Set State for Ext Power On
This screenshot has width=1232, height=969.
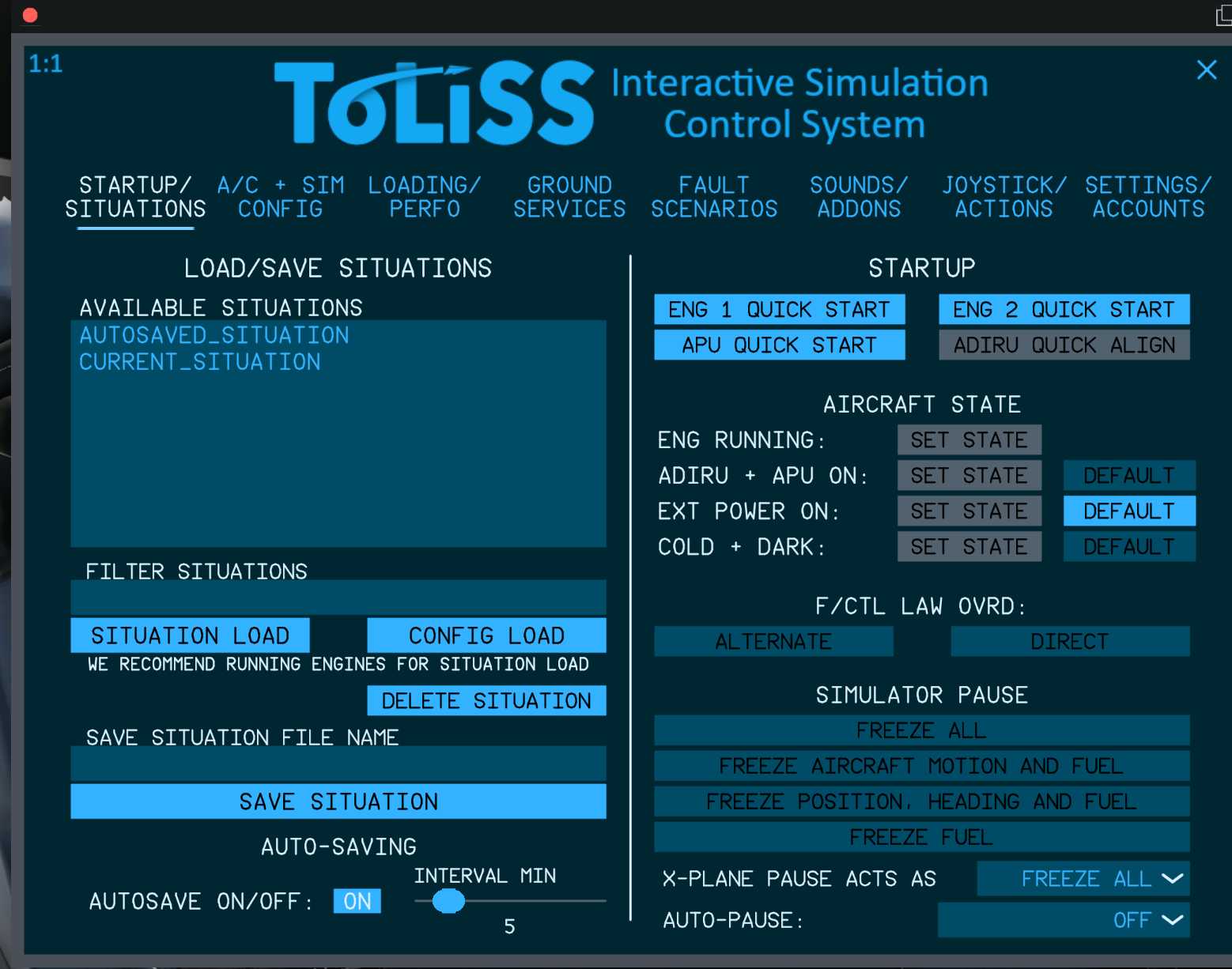point(969,511)
